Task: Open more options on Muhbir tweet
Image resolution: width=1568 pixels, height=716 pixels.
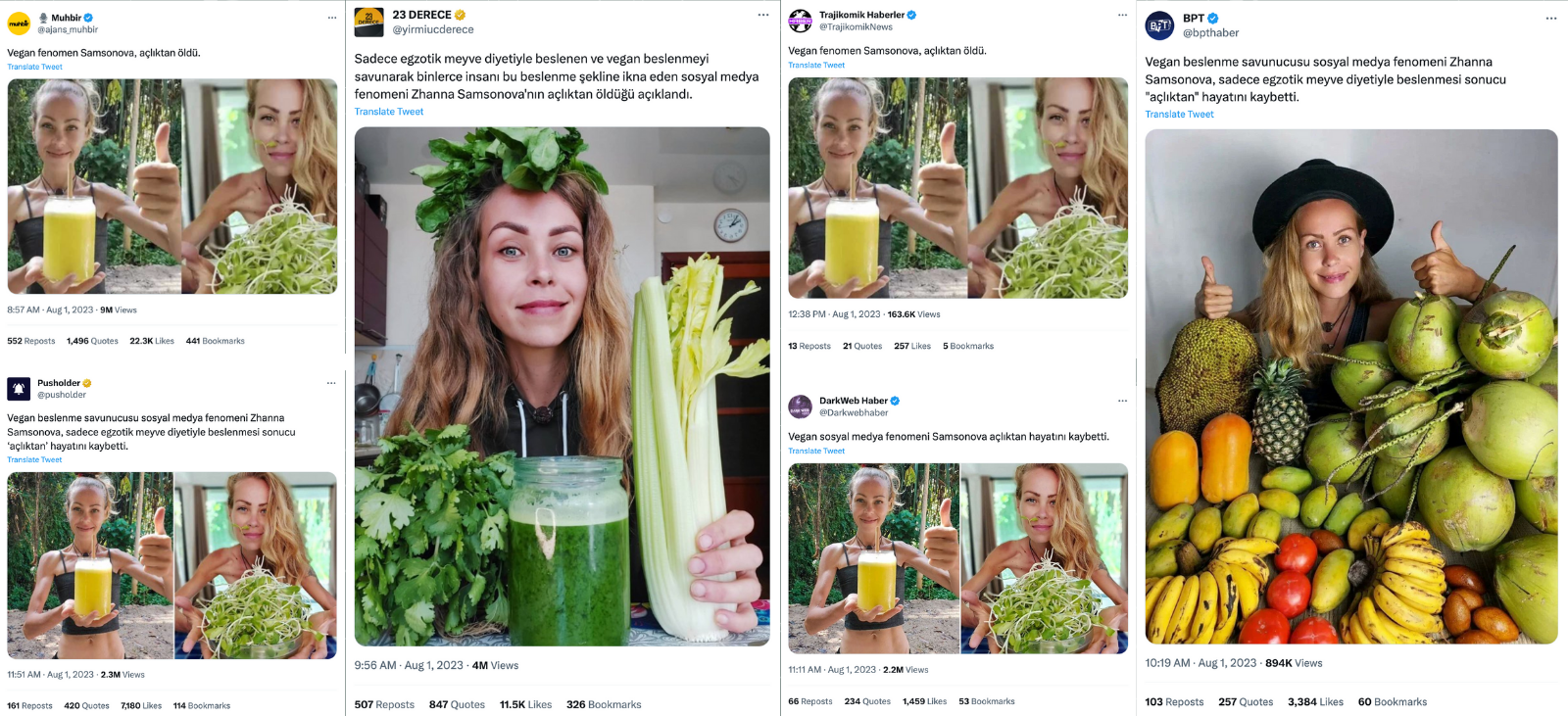Action: tap(332, 18)
